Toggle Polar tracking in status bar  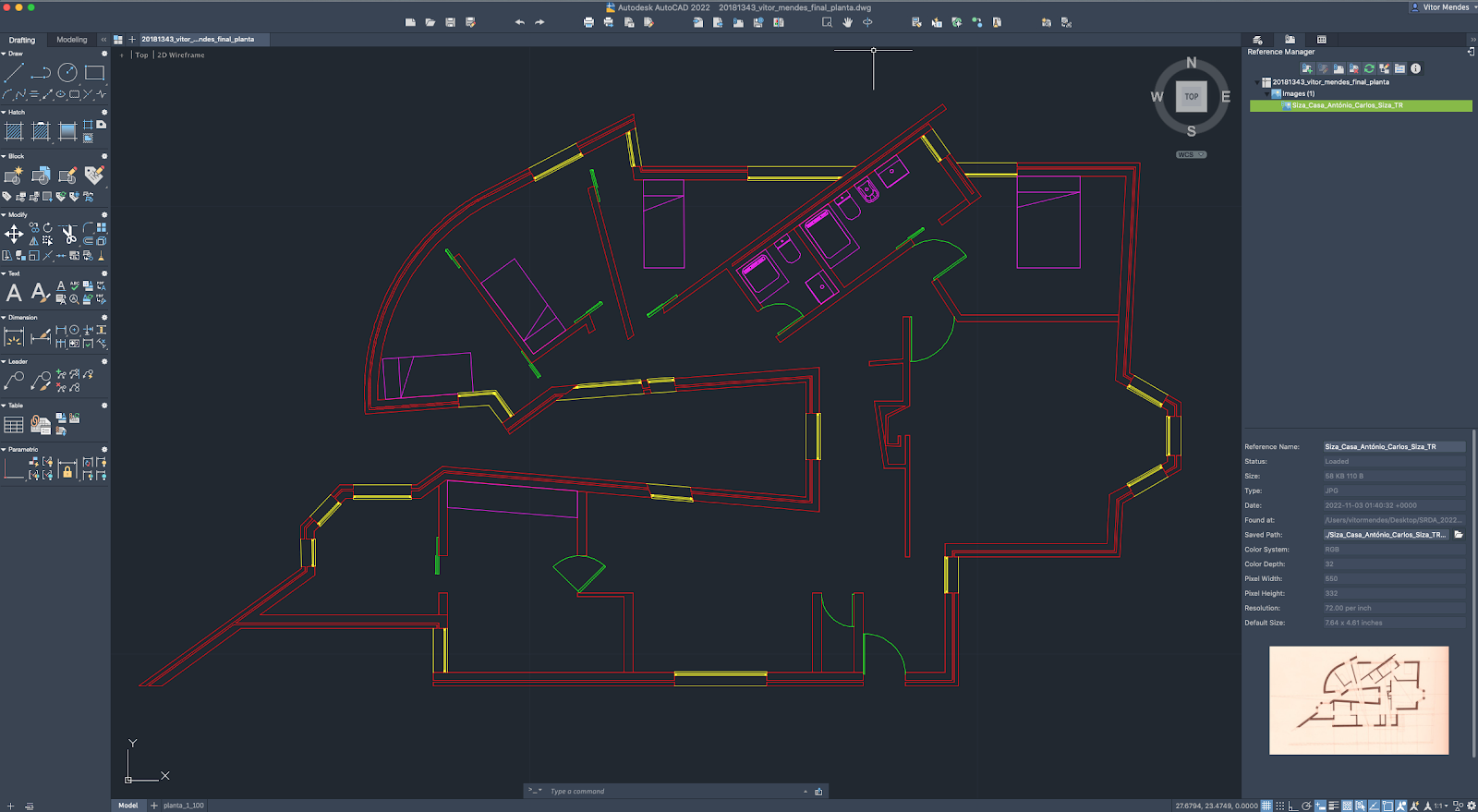1307,806
